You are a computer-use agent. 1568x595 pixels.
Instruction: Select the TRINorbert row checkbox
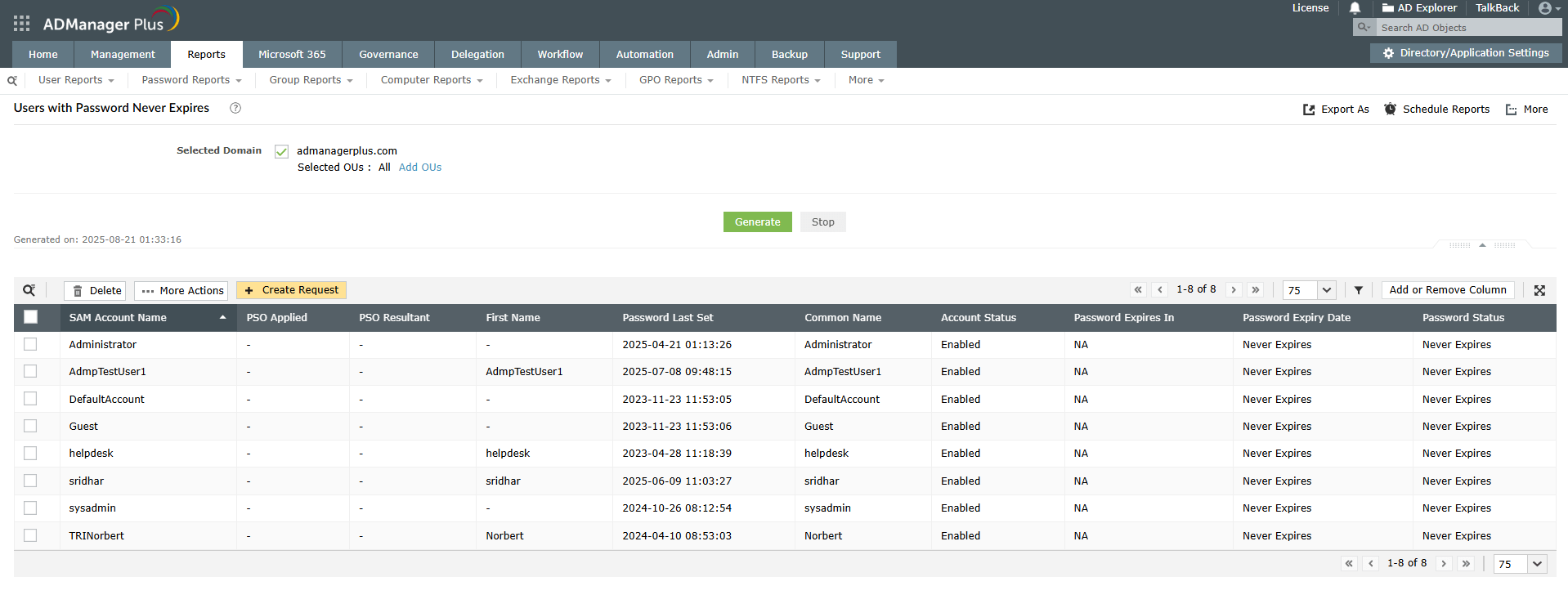(x=30, y=535)
